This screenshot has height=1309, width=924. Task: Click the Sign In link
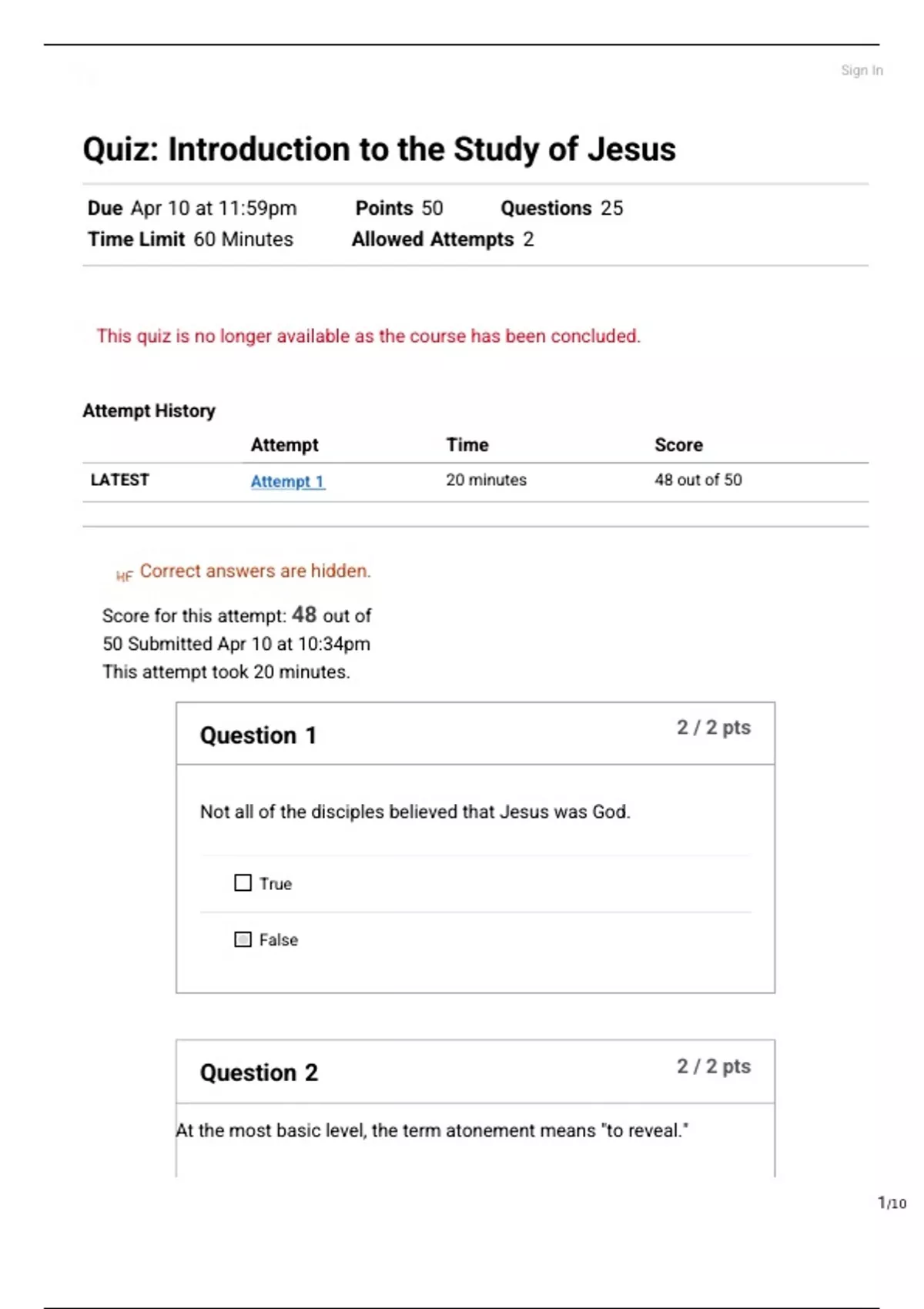point(861,70)
